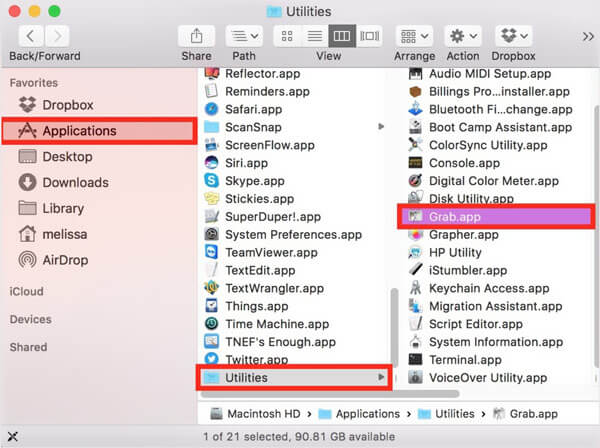Select Disk Utility.app
The image size is (600, 448).
point(497,198)
